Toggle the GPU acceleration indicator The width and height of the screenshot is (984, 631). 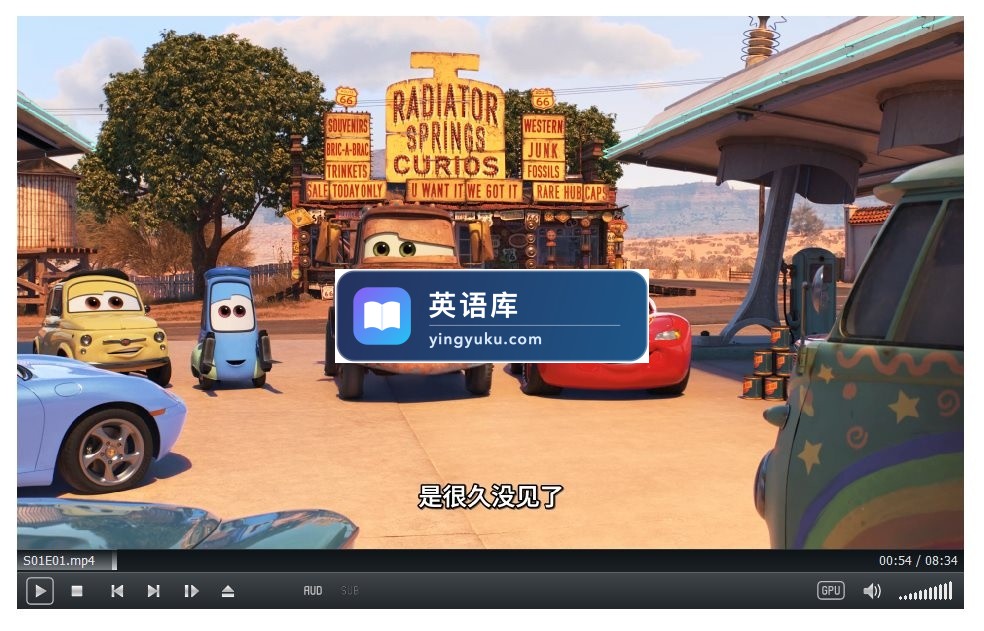(830, 590)
